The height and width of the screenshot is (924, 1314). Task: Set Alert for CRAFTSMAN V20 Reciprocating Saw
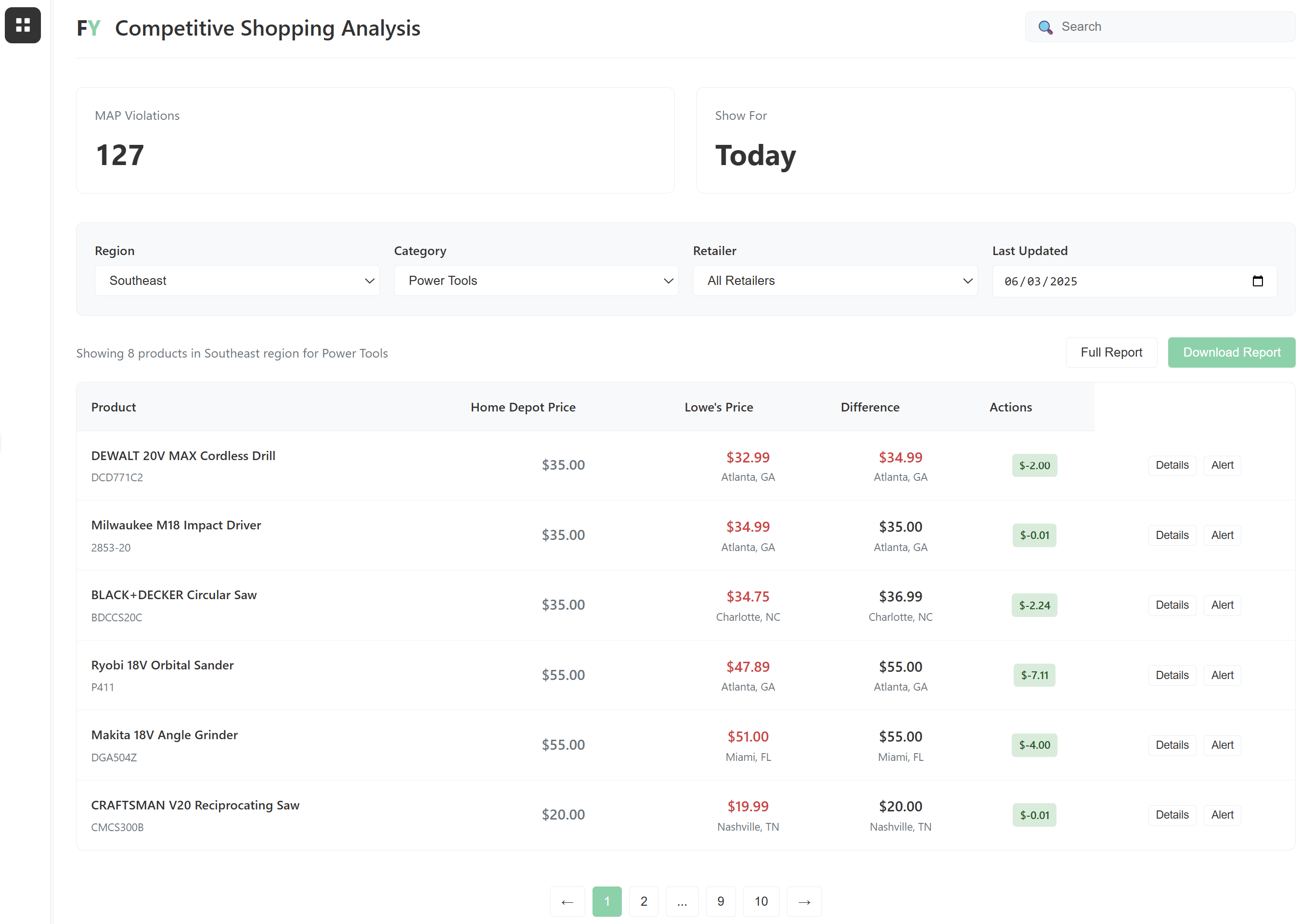point(1222,815)
